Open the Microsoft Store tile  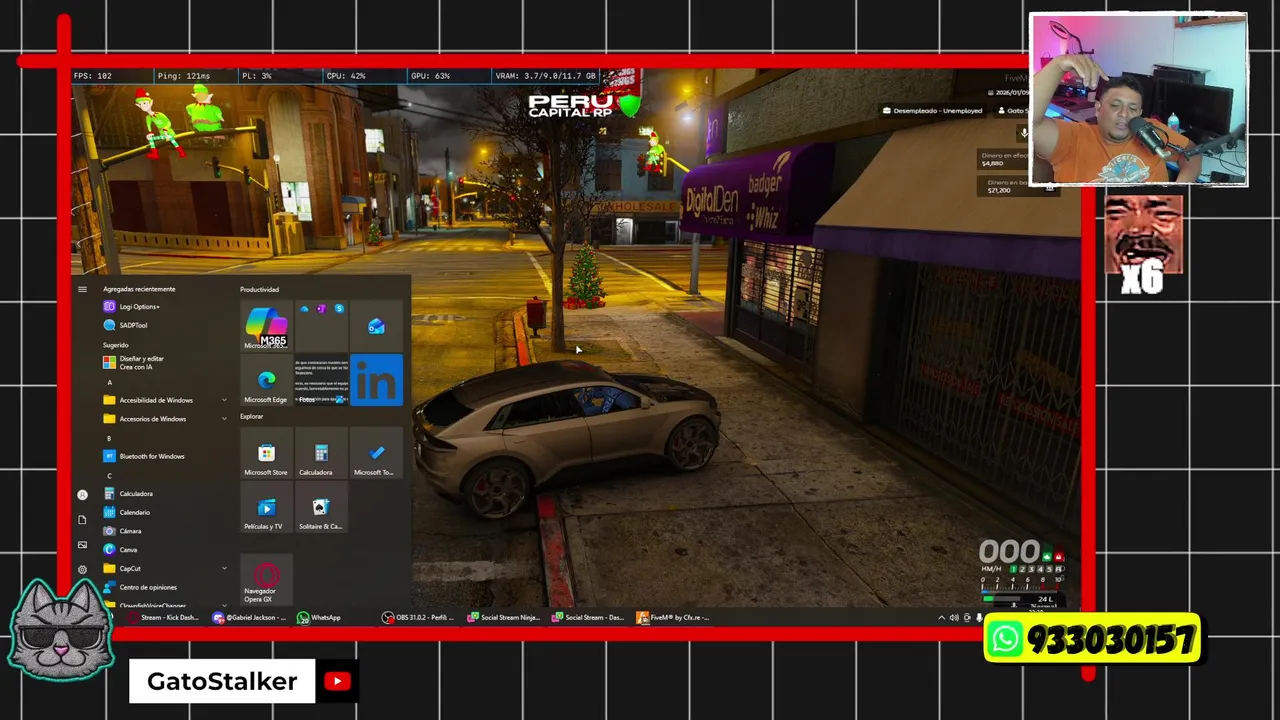coord(266,454)
